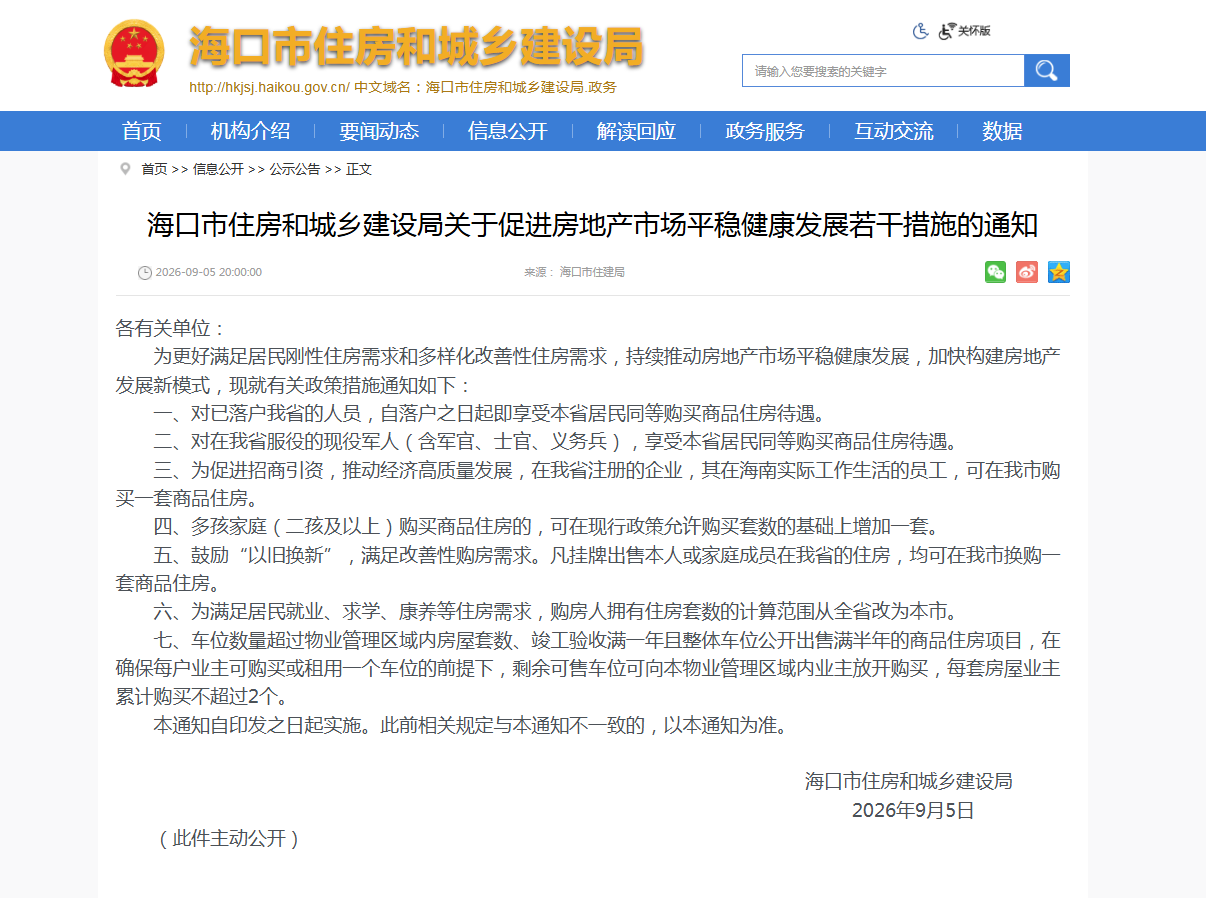Open the 解读回应 navigation tab
Image resolution: width=1206 pixels, height=898 pixels.
(636, 131)
